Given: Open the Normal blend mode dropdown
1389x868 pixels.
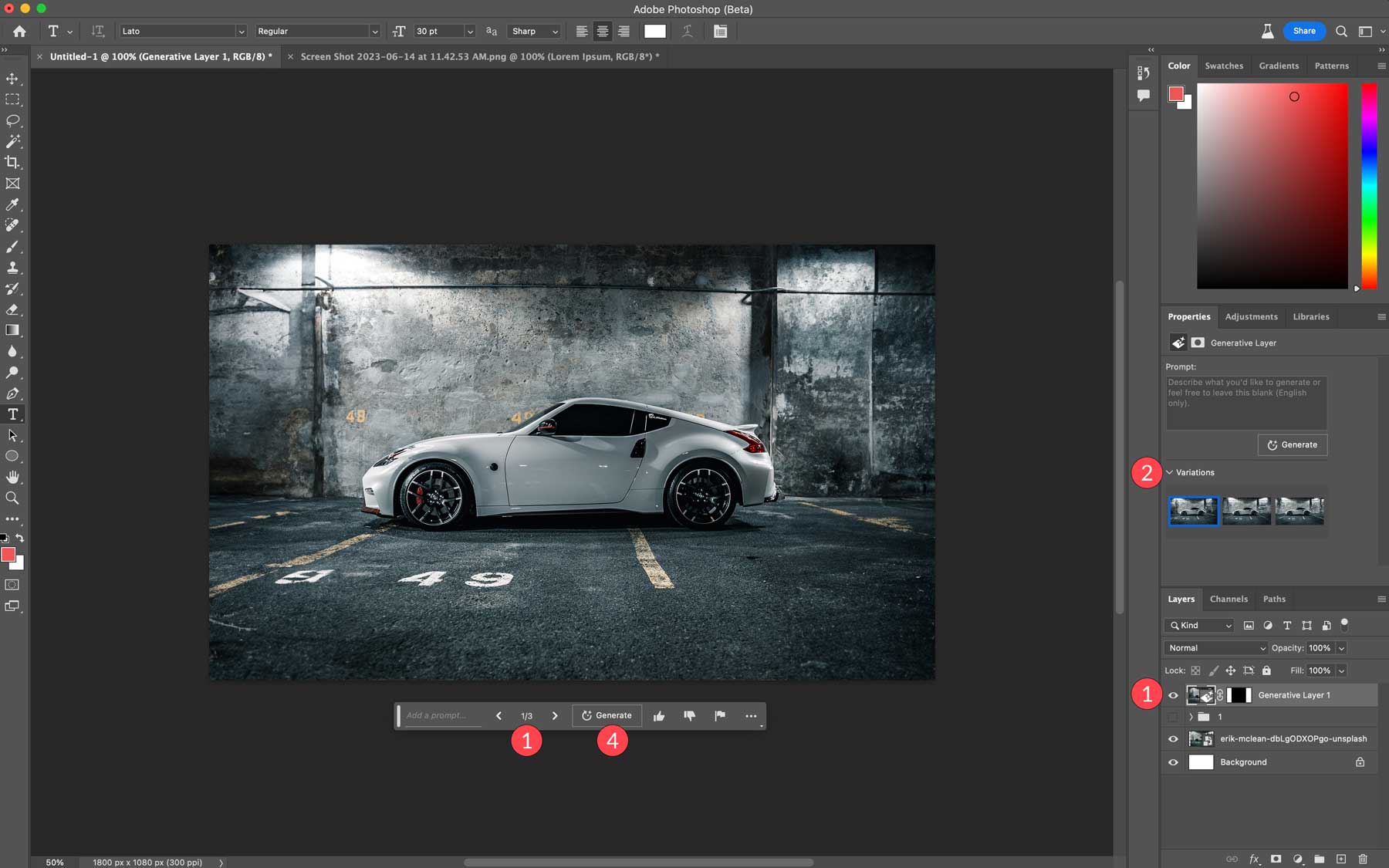Looking at the screenshot, I should pos(1215,648).
